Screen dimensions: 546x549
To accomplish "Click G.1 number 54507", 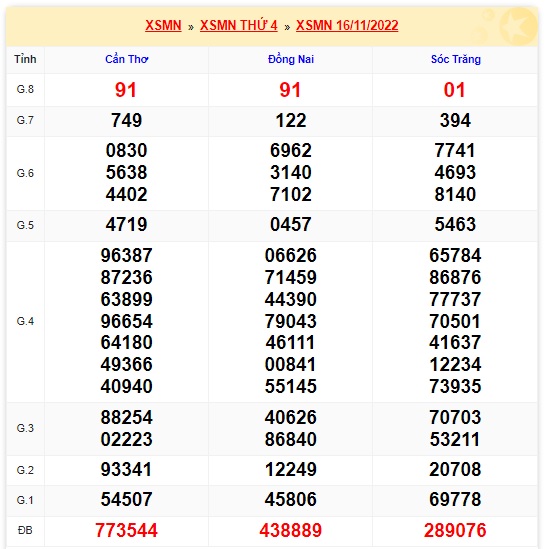I will 126,499.
